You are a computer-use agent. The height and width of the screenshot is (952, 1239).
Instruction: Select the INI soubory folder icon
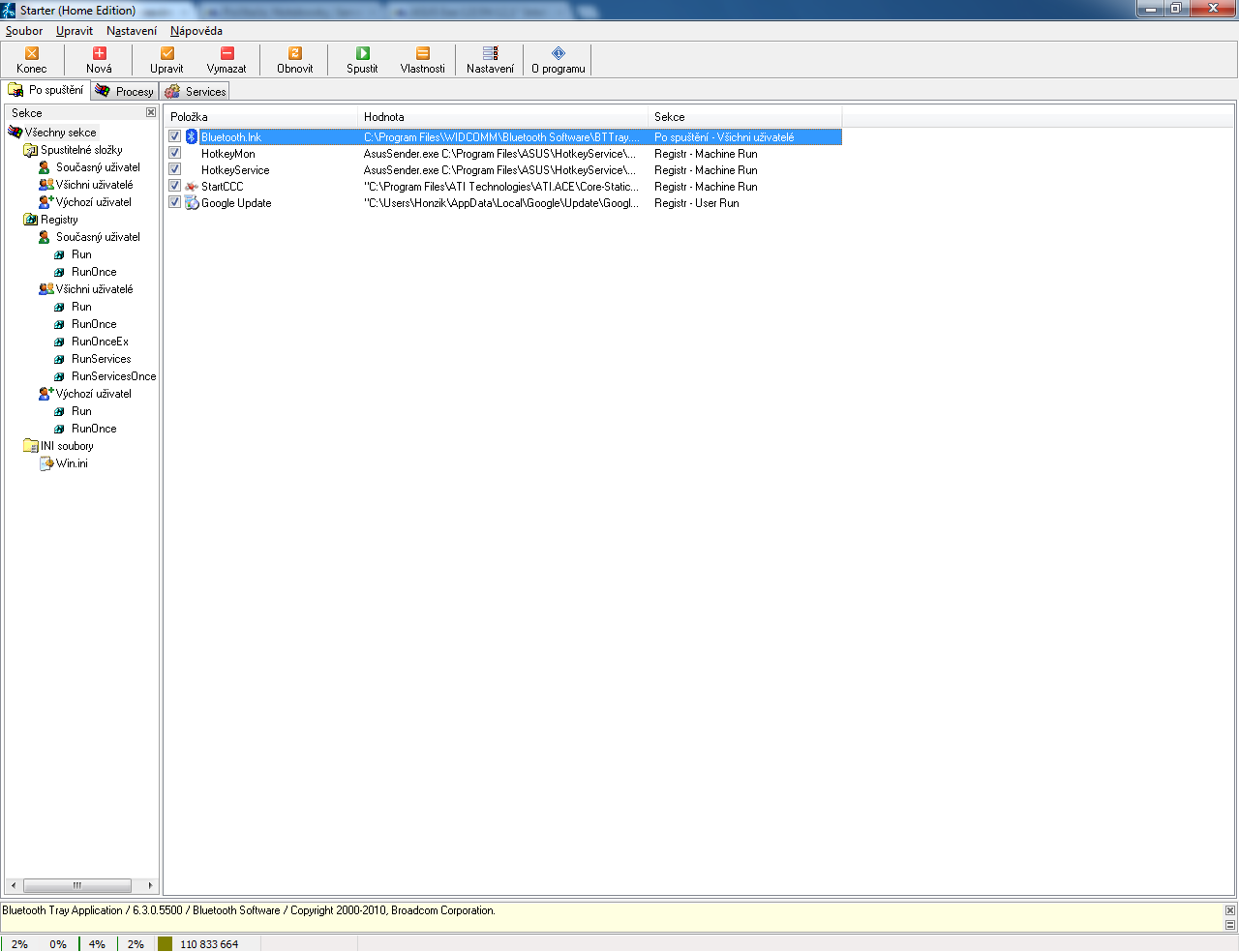tap(30, 446)
